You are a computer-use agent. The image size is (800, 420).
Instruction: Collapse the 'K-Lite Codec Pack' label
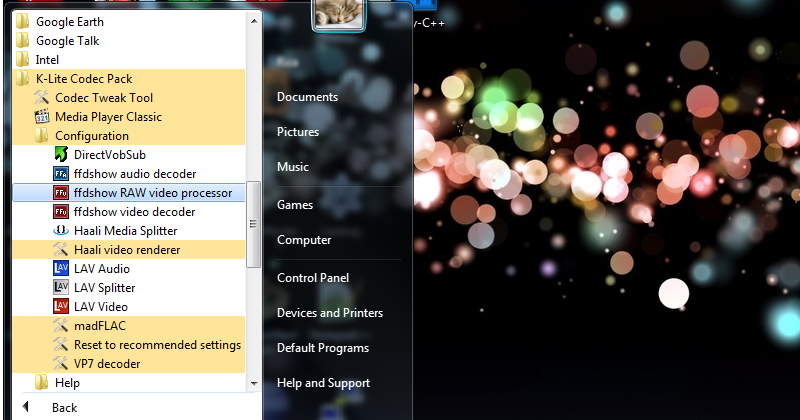[84, 79]
